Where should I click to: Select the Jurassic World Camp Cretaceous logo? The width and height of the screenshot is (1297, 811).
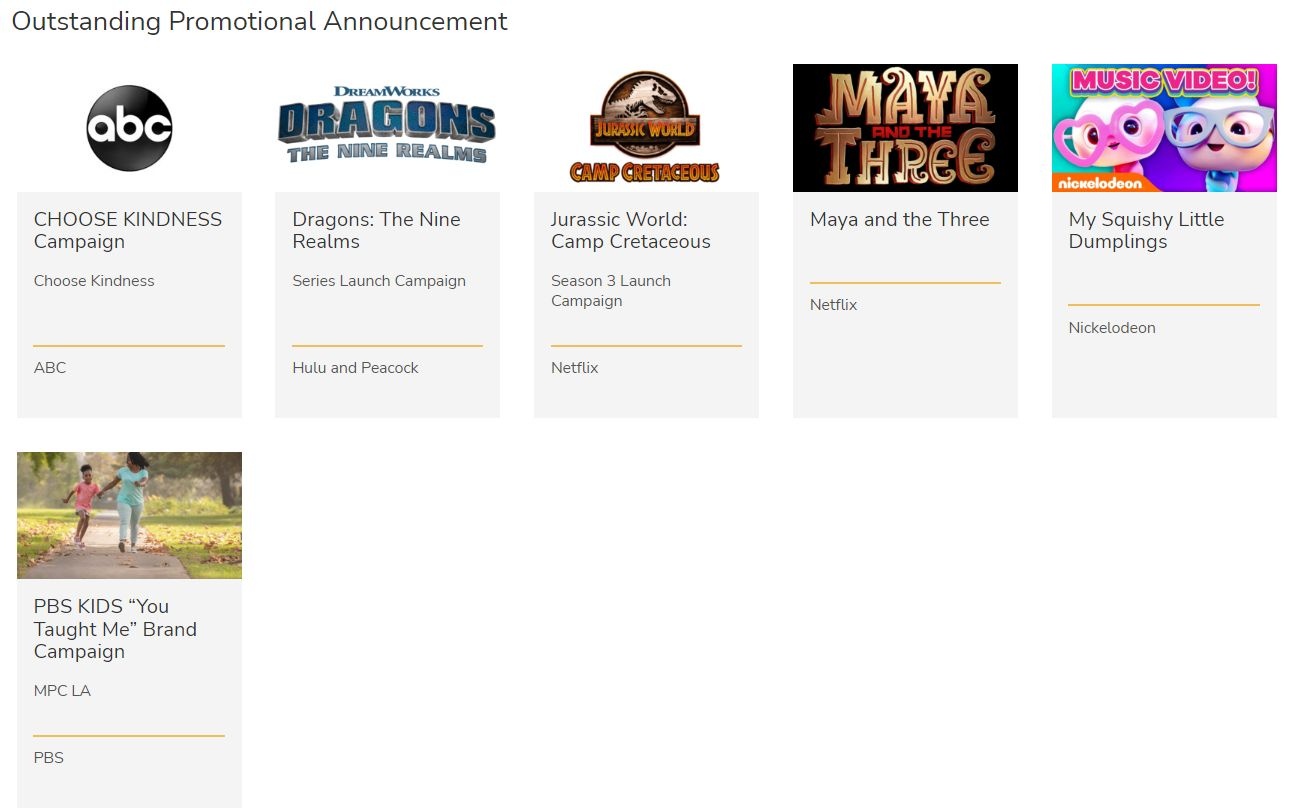pos(645,128)
